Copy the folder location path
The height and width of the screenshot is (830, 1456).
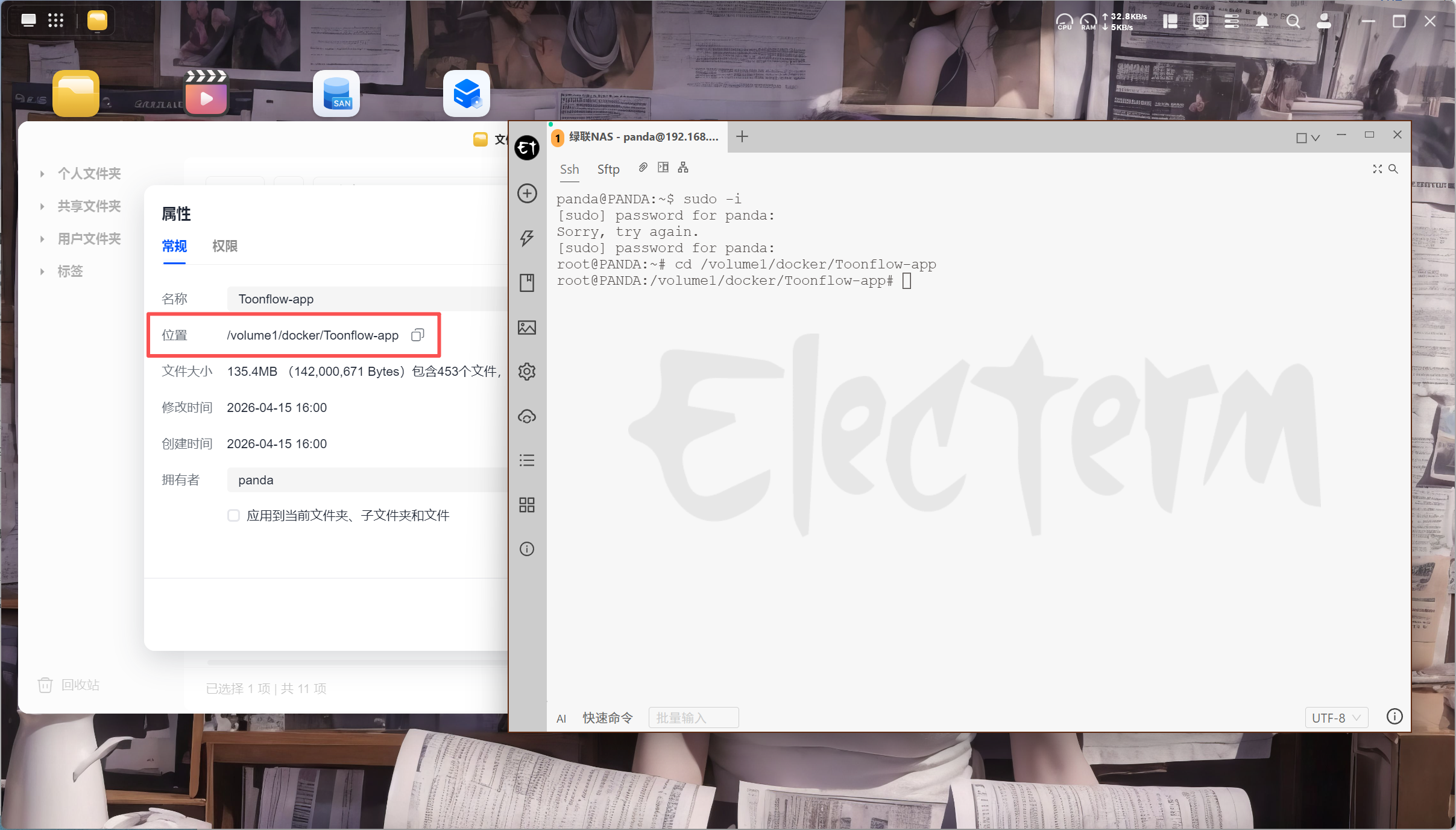pos(418,335)
